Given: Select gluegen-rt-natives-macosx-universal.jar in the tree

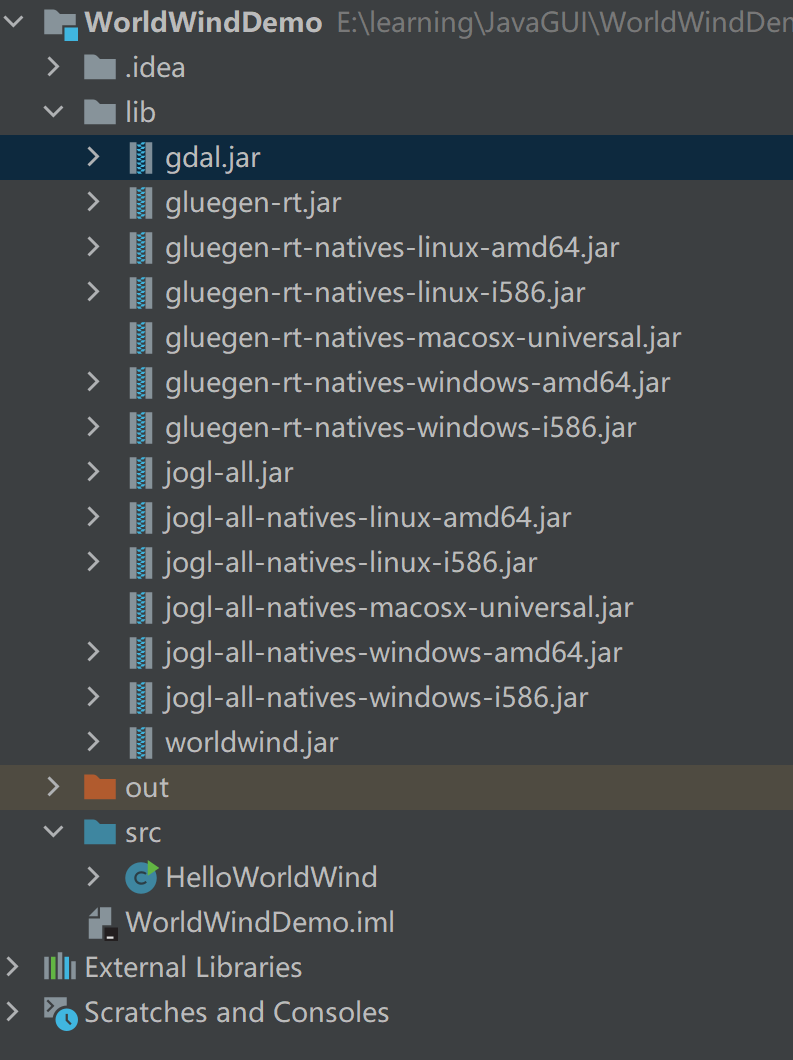Looking at the screenshot, I should tap(422, 338).
